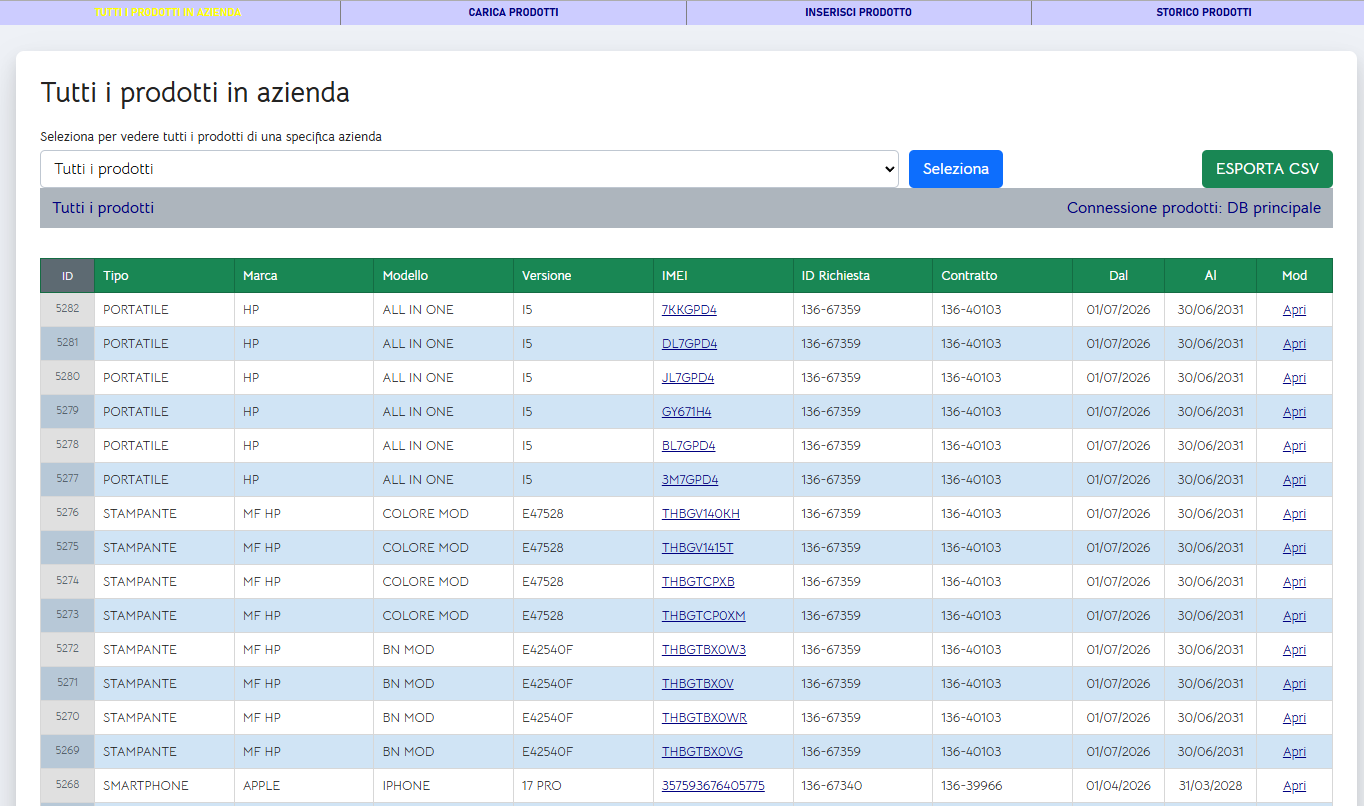Open IMEI link DL7GPD4
This screenshot has width=1364, height=806.
click(689, 344)
